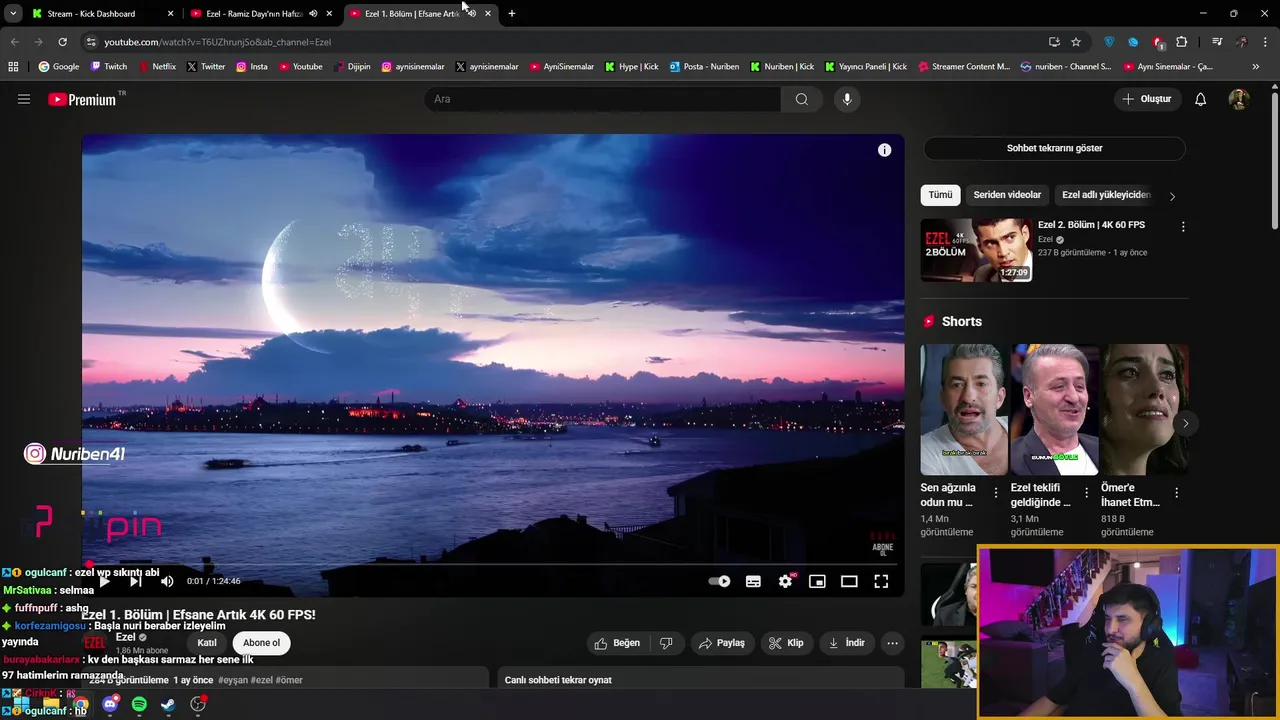
Task: Open the Ezel channel avatar
Action: [x=94, y=643]
